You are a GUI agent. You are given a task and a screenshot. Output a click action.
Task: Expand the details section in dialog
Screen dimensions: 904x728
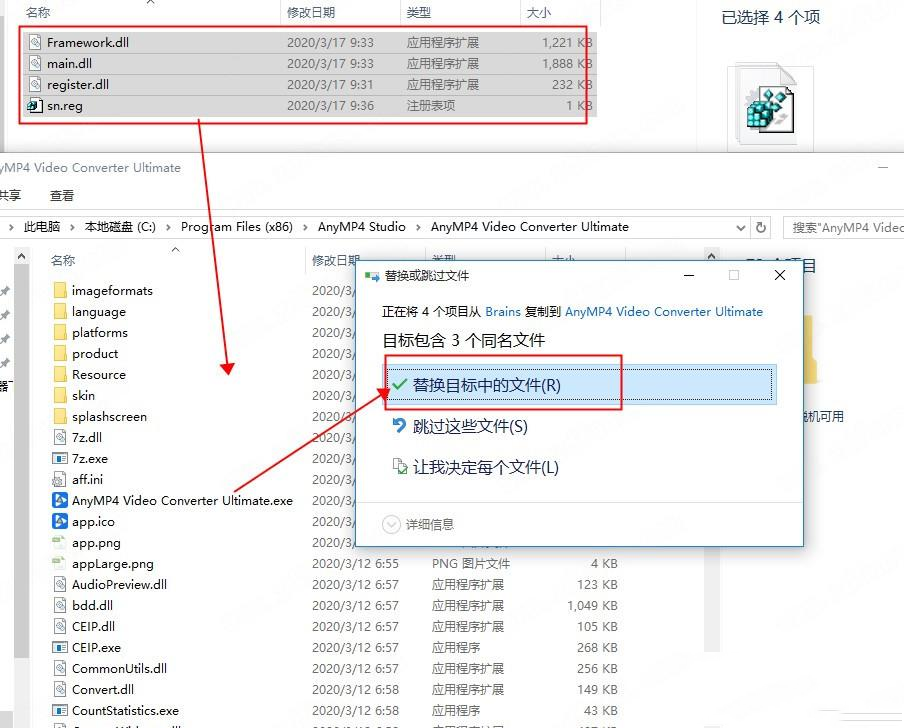click(x=392, y=524)
